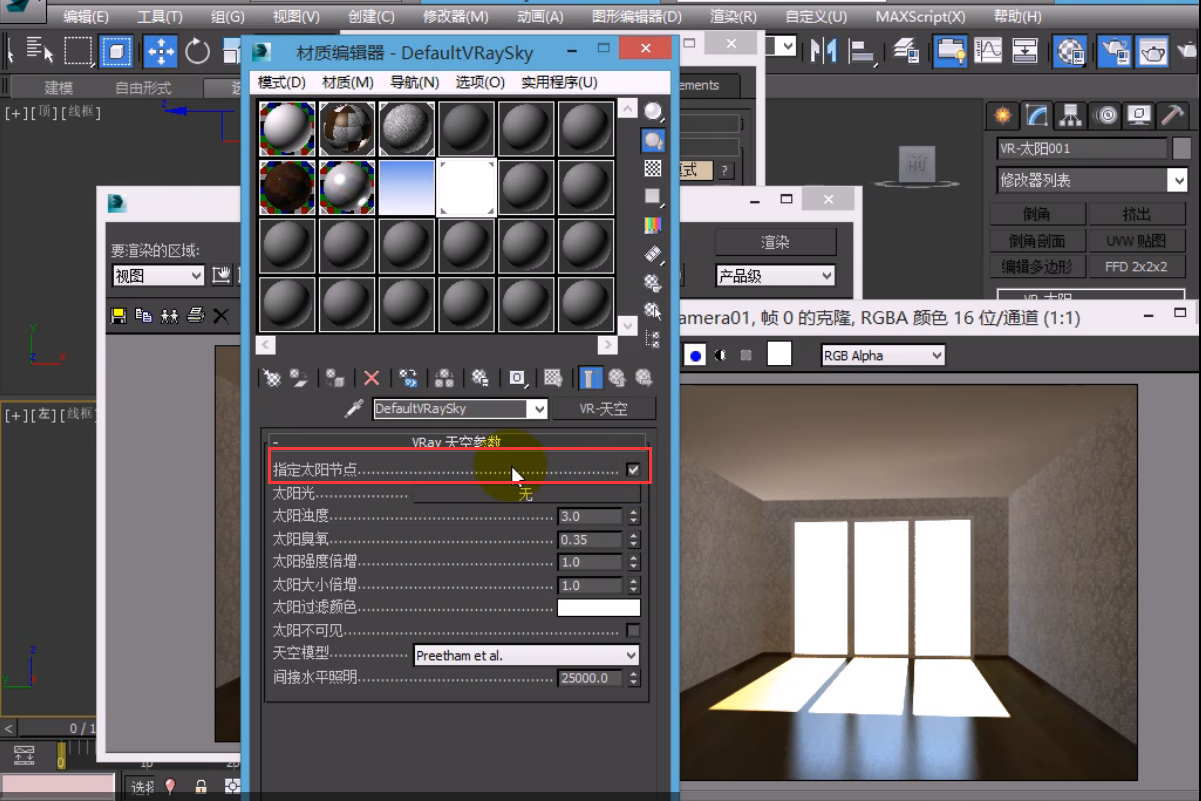
Task: Toggle the blue channel button in frame buffer
Action: 695,355
